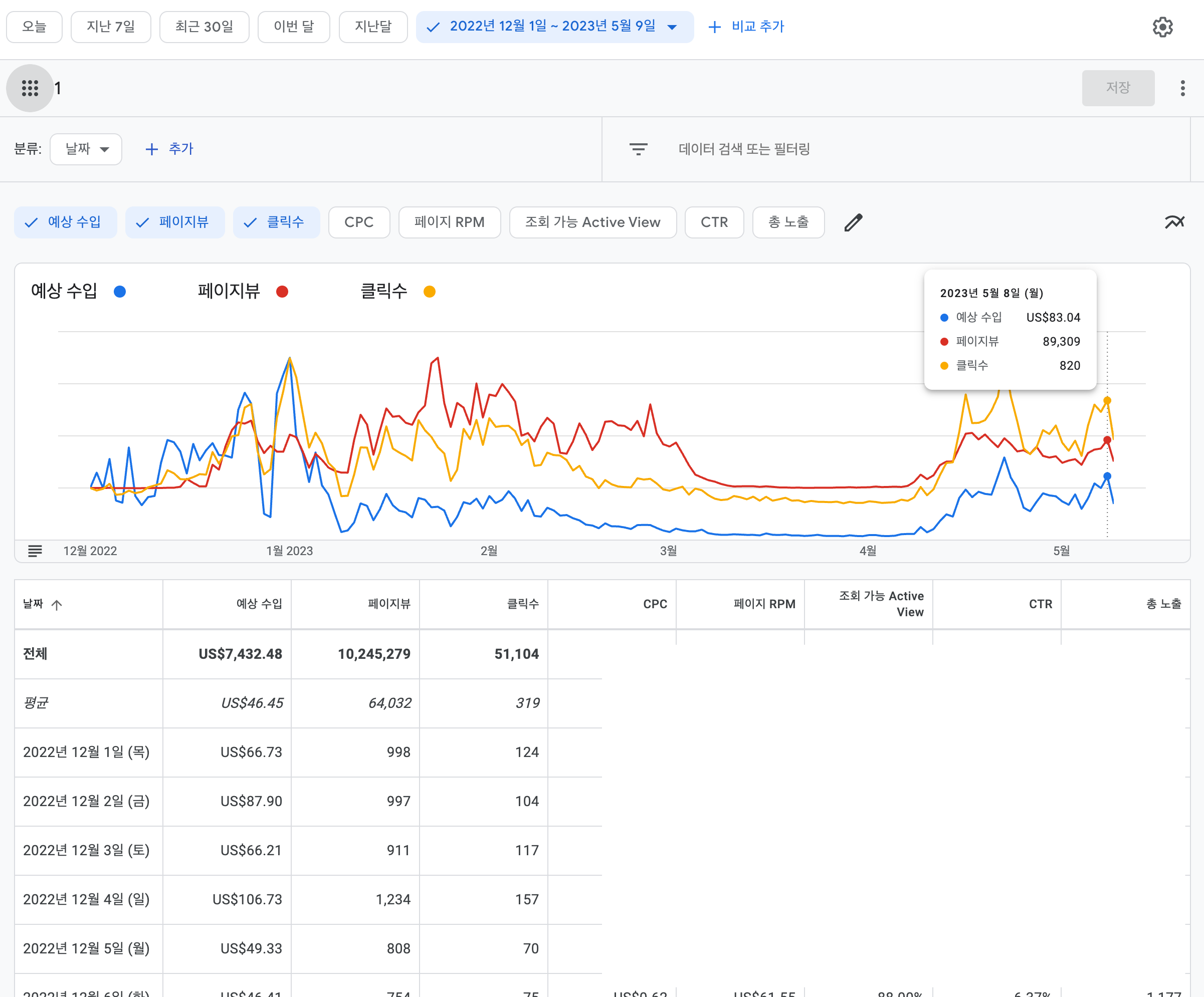Click total clicks 51,104

pos(517,654)
